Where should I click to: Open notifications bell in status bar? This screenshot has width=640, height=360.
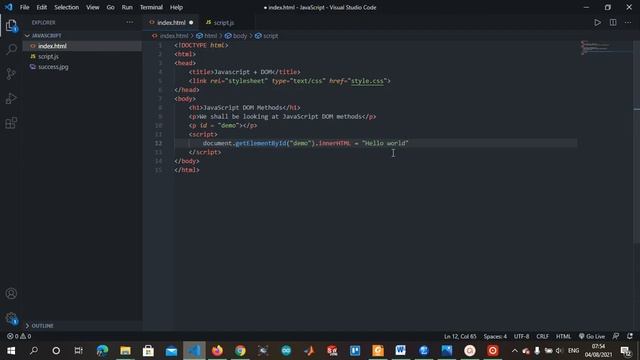630,336
